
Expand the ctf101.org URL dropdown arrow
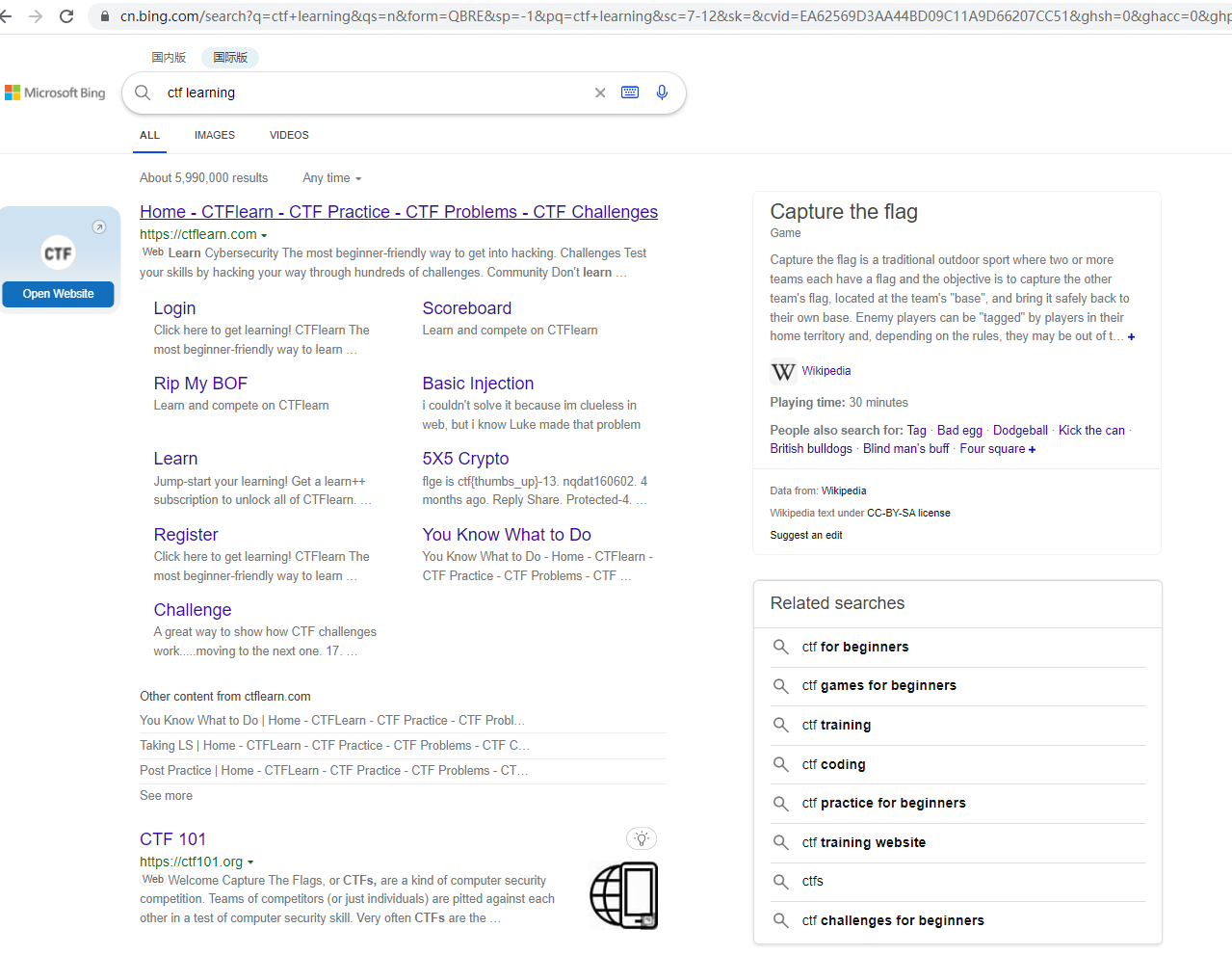pos(250,862)
